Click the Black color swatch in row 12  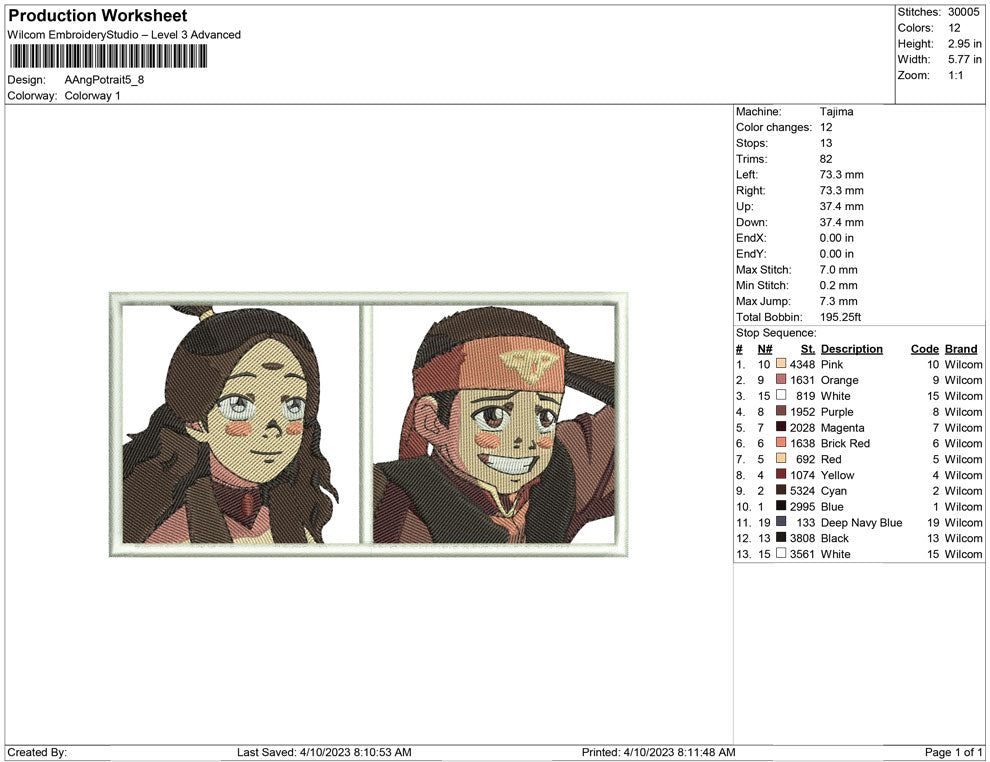point(781,538)
